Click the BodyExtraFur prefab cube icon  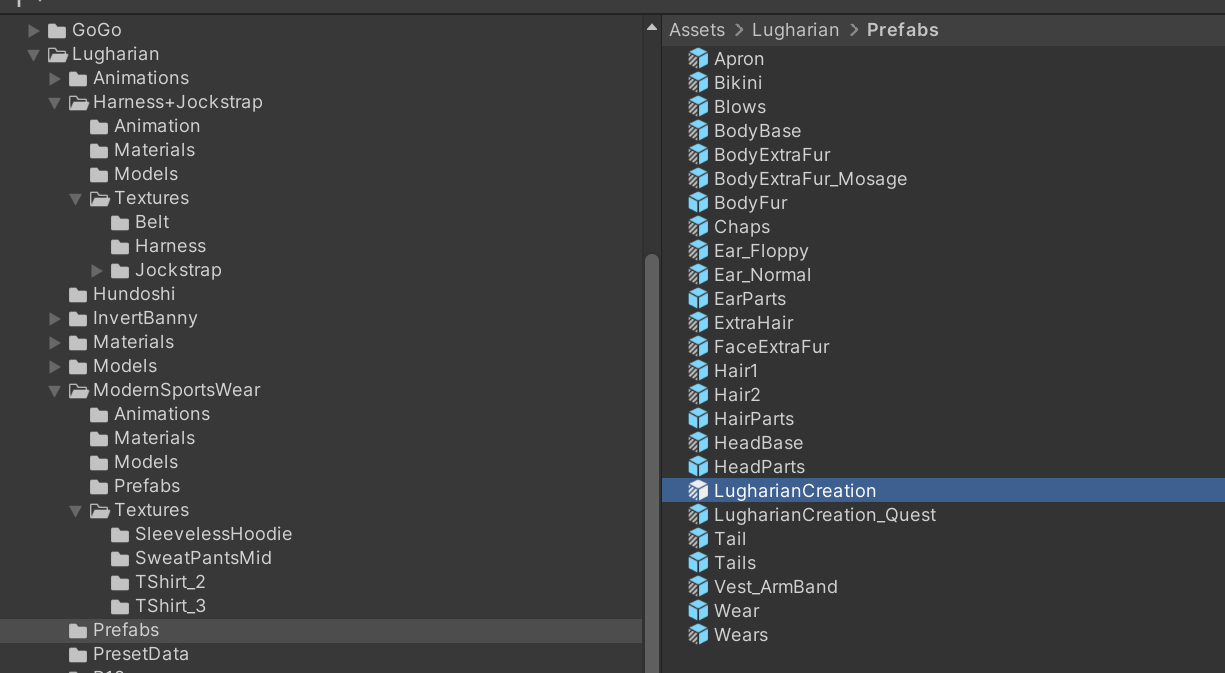click(x=698, y=155)
